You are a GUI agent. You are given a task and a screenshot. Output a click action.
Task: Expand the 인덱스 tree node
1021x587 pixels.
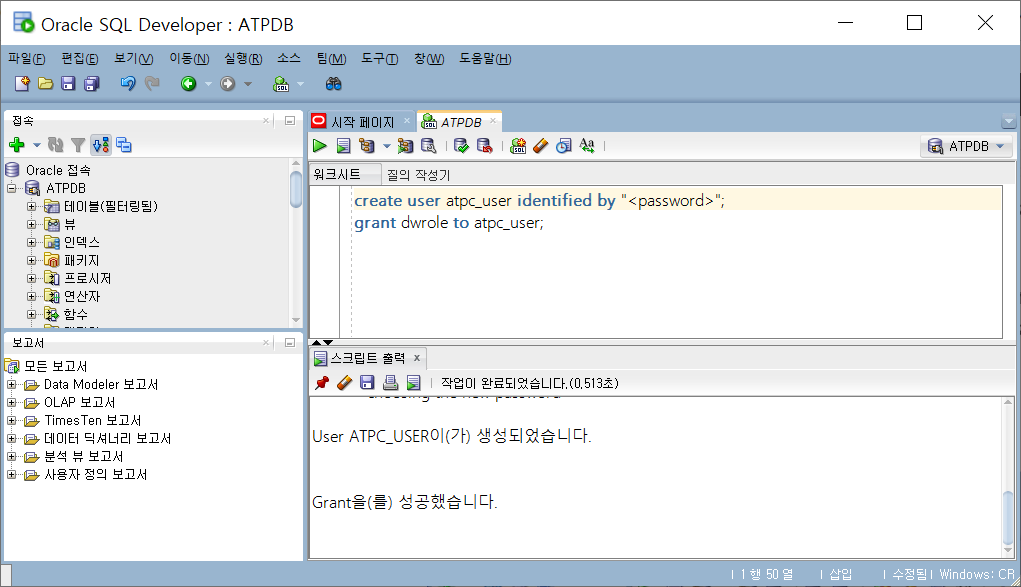[x=31, y=242]
